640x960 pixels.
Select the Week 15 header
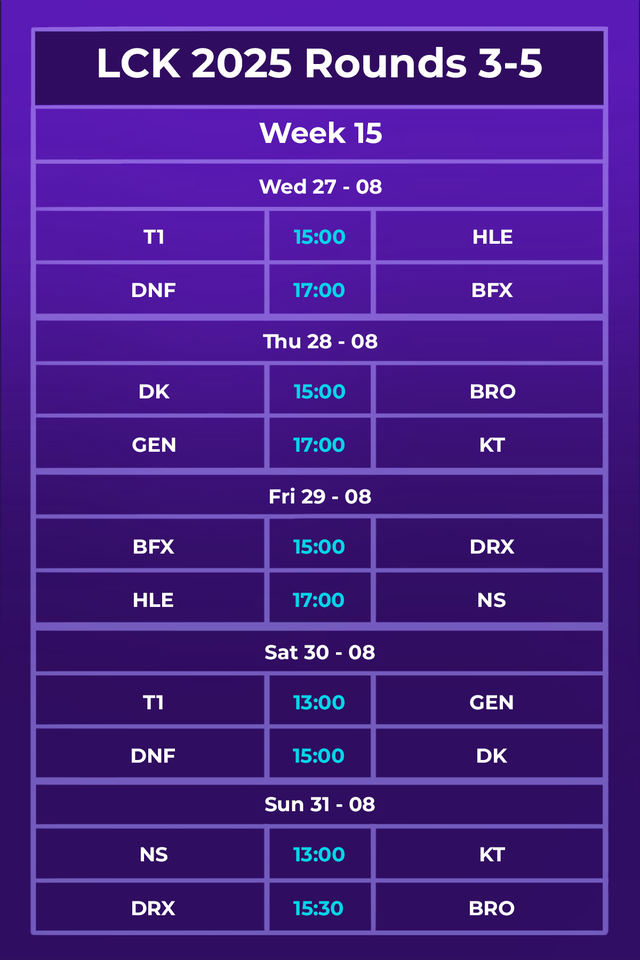coord(320,133)
